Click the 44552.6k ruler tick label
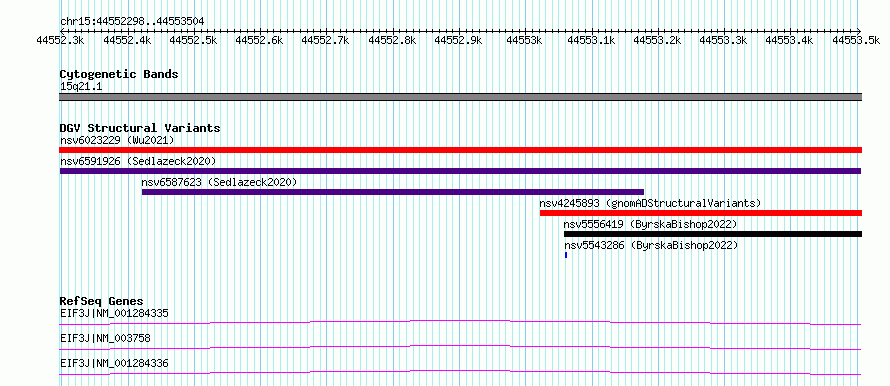Image resolution: width=890 pixels, height=386 pixels. (x=259, y=40)
